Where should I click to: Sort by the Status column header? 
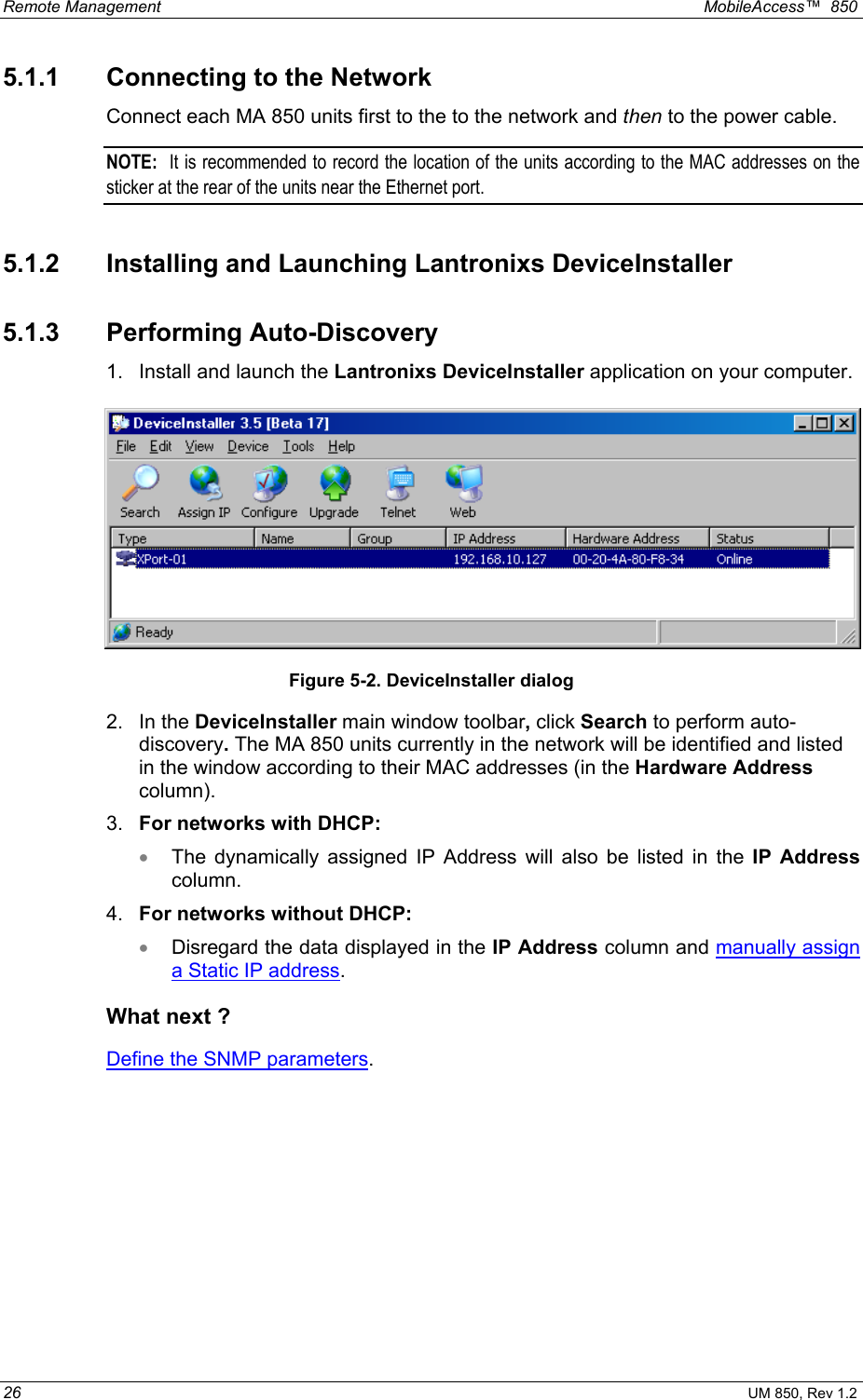click(770, 538)
